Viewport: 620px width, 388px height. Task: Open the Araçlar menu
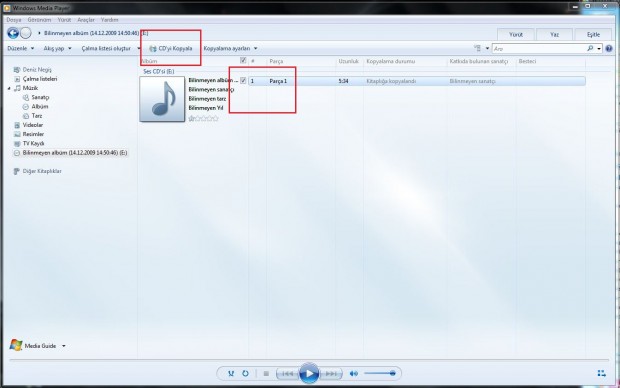86,19
